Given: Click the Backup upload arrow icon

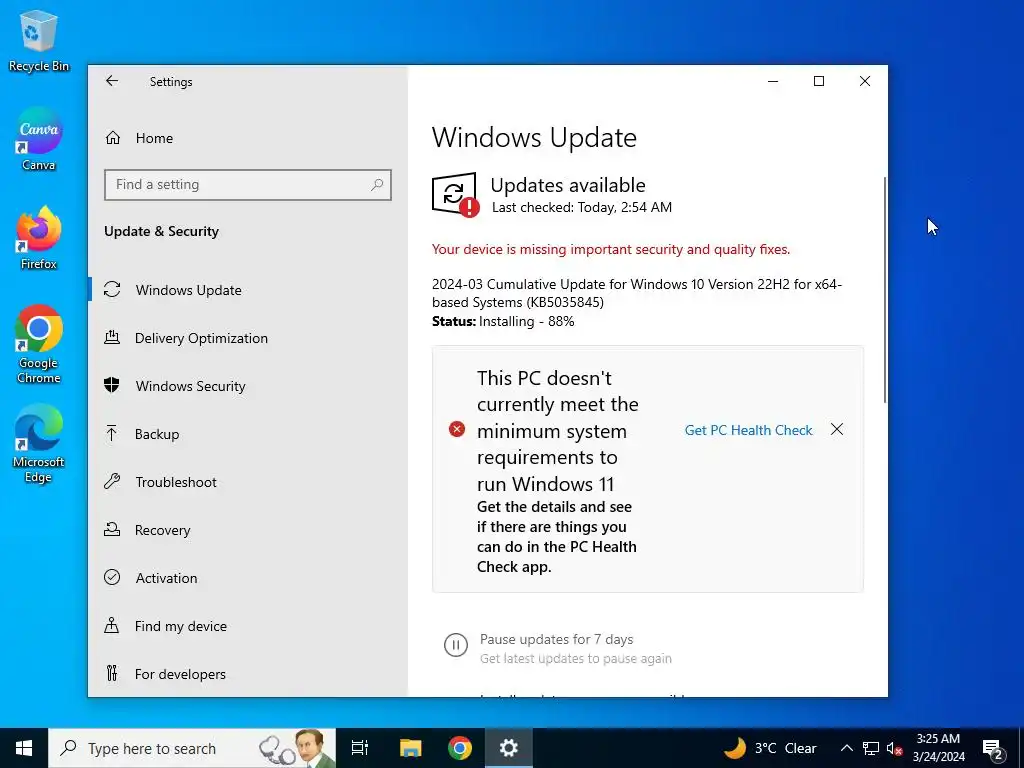Looking at the screenshot, I should pyautogui.click(x=112, y=433).
